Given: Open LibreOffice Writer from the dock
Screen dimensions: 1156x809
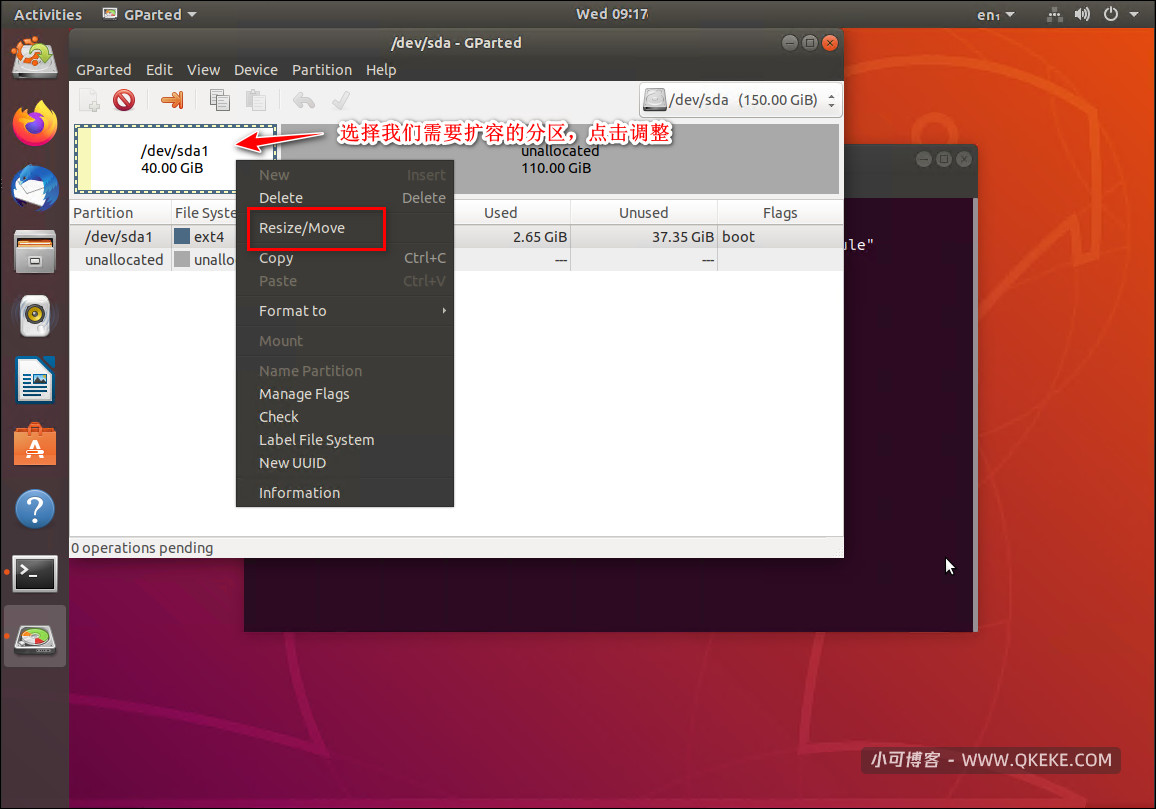Looking at the screenshot, I should [35, 380].
